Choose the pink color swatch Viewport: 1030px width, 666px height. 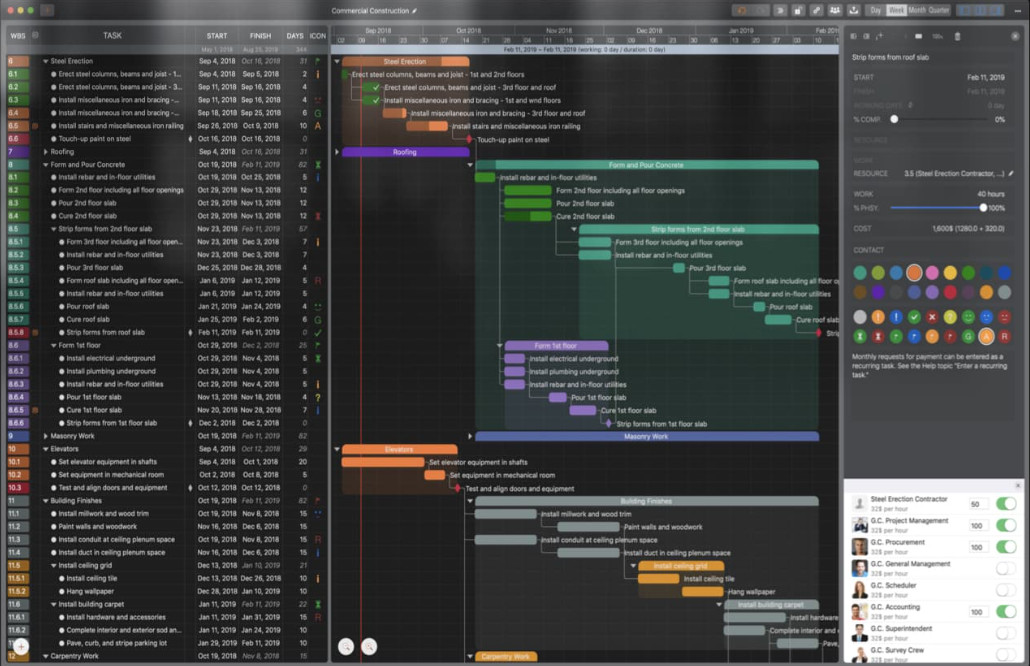[932, 273]
